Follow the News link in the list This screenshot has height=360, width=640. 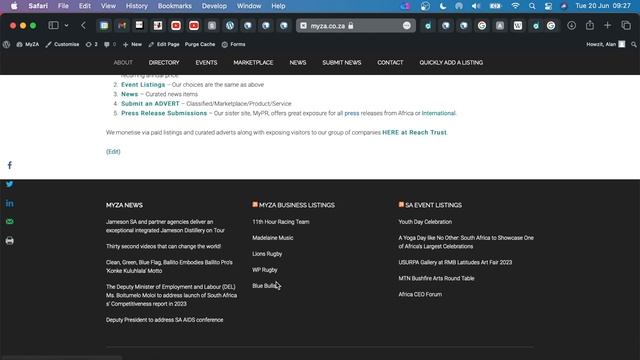tap(129, 94)
